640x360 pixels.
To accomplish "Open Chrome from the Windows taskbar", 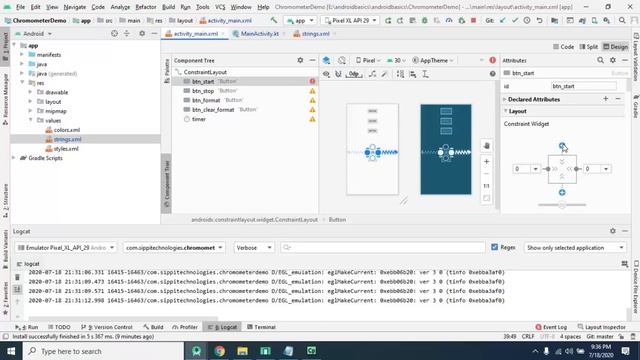I will tap(220, 351).
